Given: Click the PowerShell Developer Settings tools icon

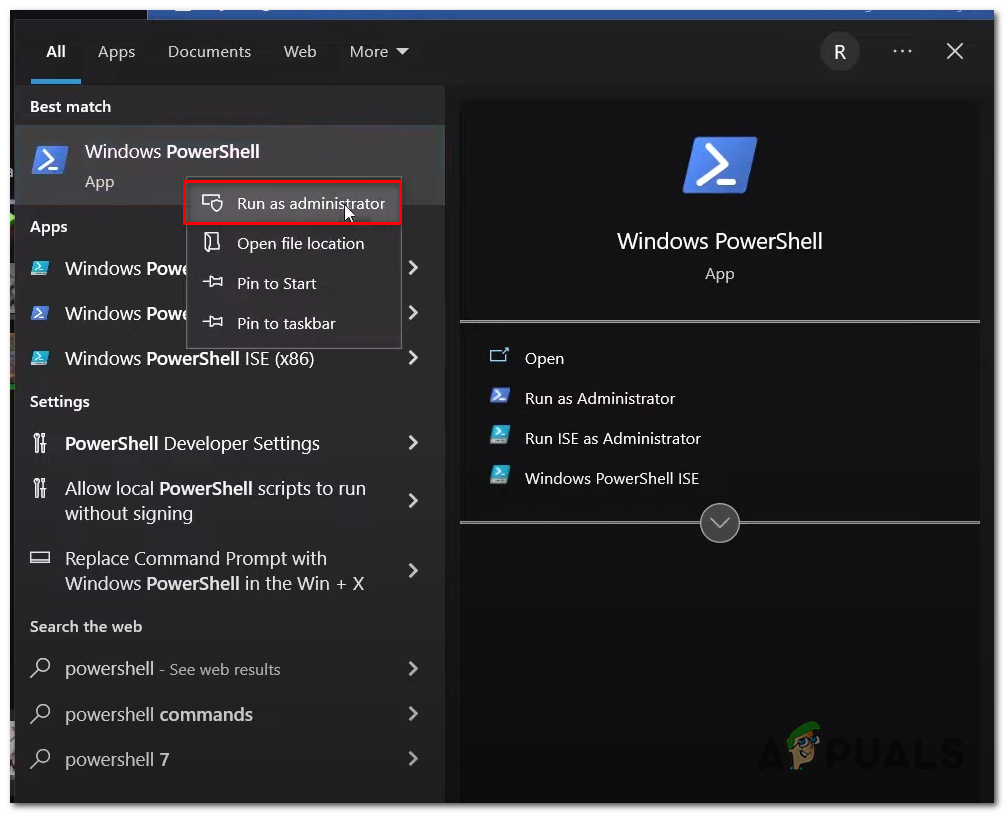Looking at the screenshot, I should 40,443.
